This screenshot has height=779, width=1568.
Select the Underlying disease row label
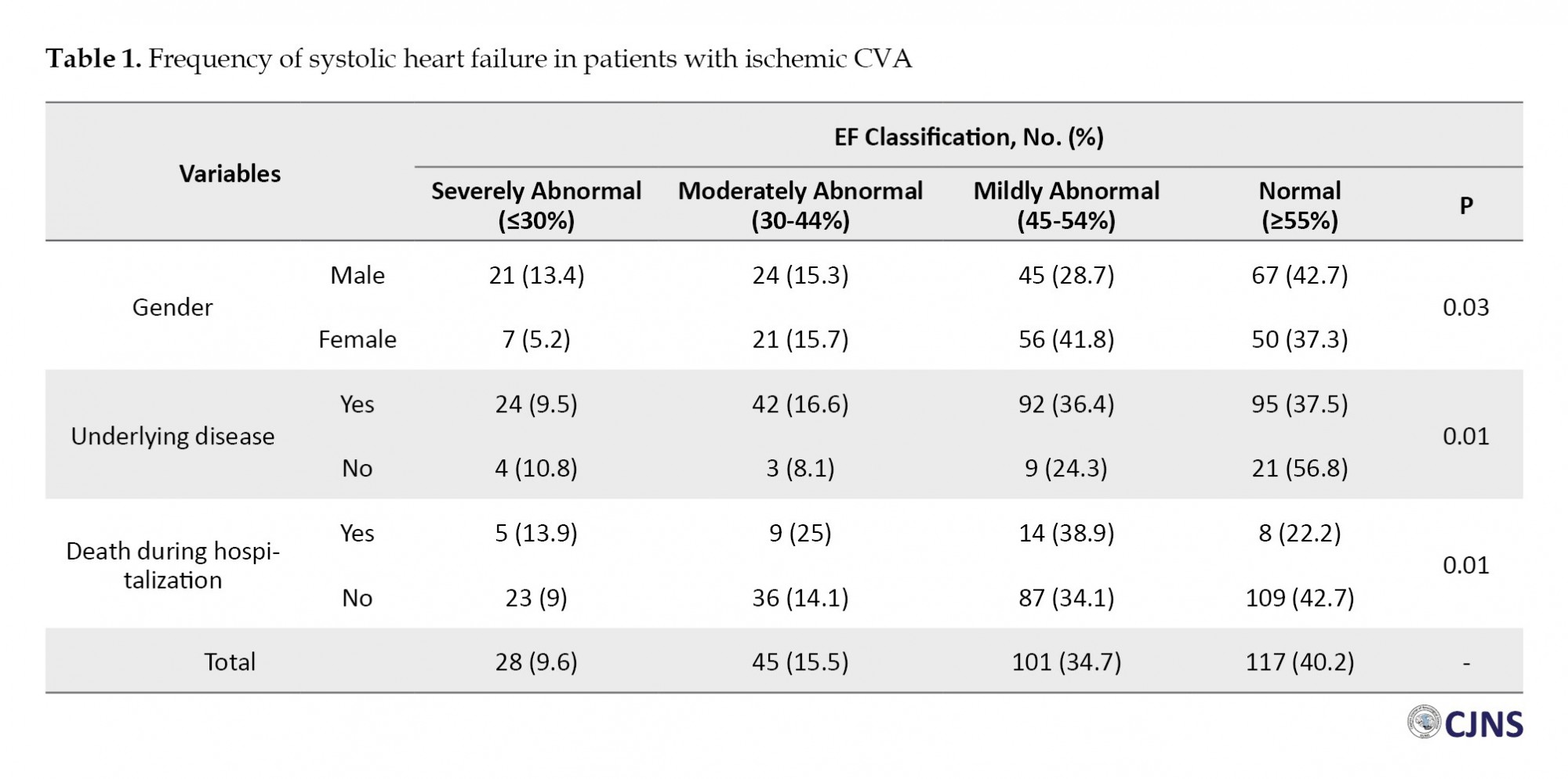tap(172, 437)
